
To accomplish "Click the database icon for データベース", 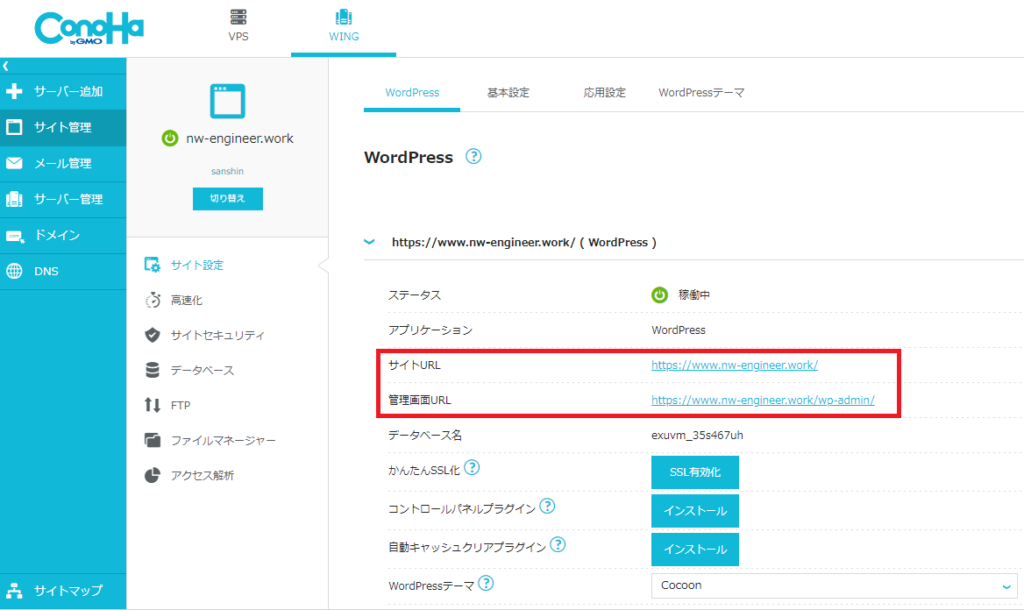I will point(152,370).
